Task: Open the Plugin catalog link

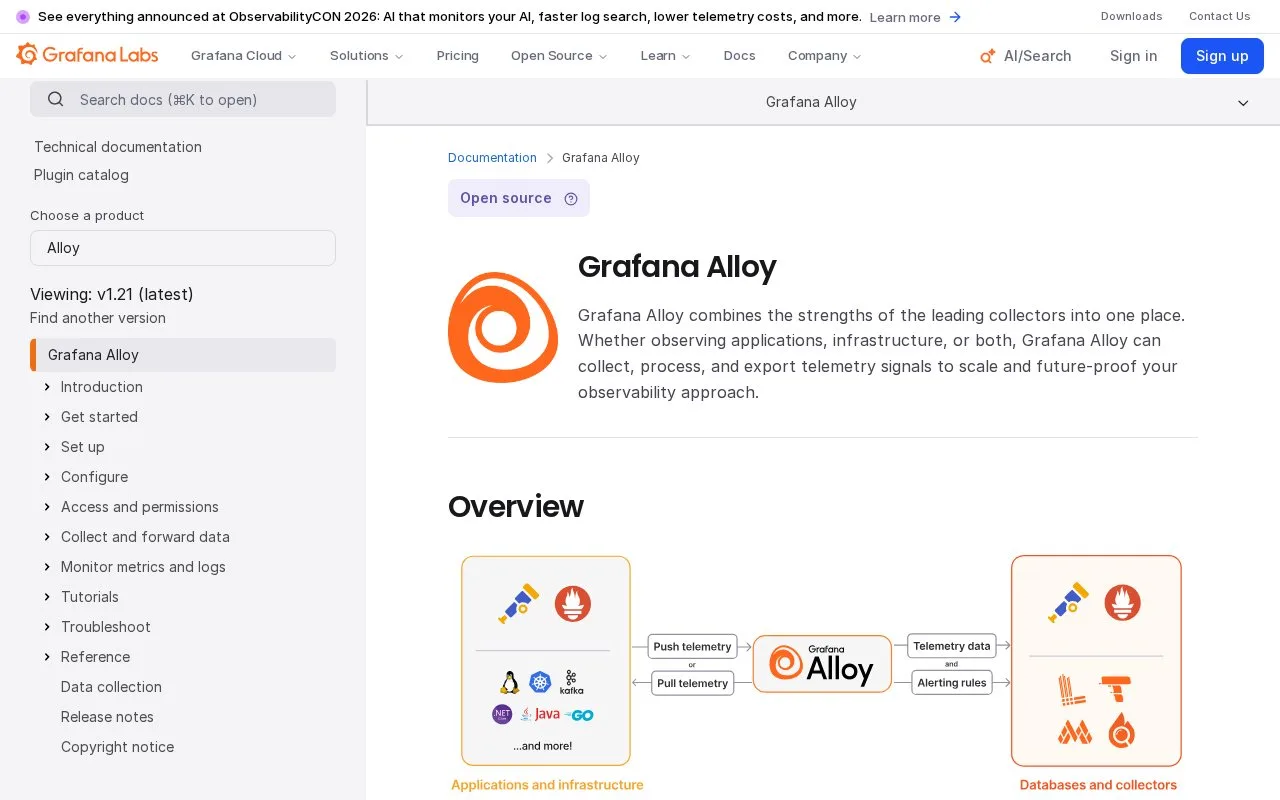Action: coord(81,175)
